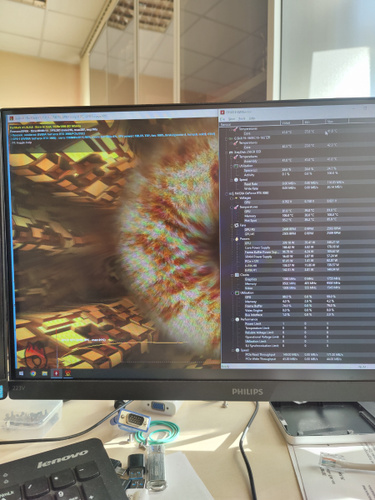Screen dimensions: 375x500
Task: Collapse the NVIDIA GeForce RTX GPU node
Action: coord(227,193)
